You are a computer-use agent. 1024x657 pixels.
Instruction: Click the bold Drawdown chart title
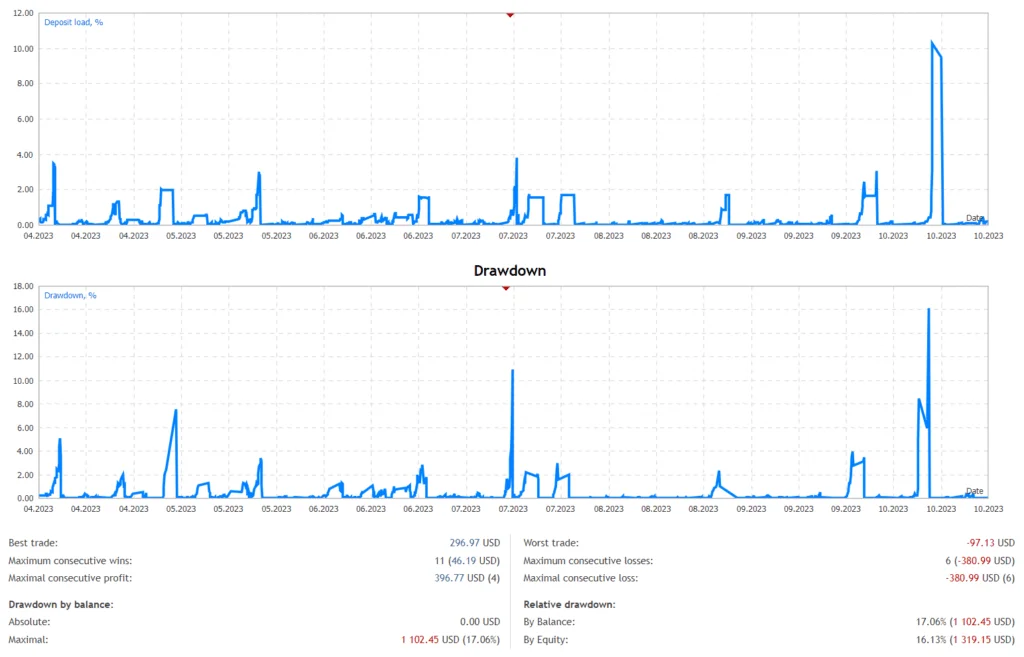tap(512, 270)
